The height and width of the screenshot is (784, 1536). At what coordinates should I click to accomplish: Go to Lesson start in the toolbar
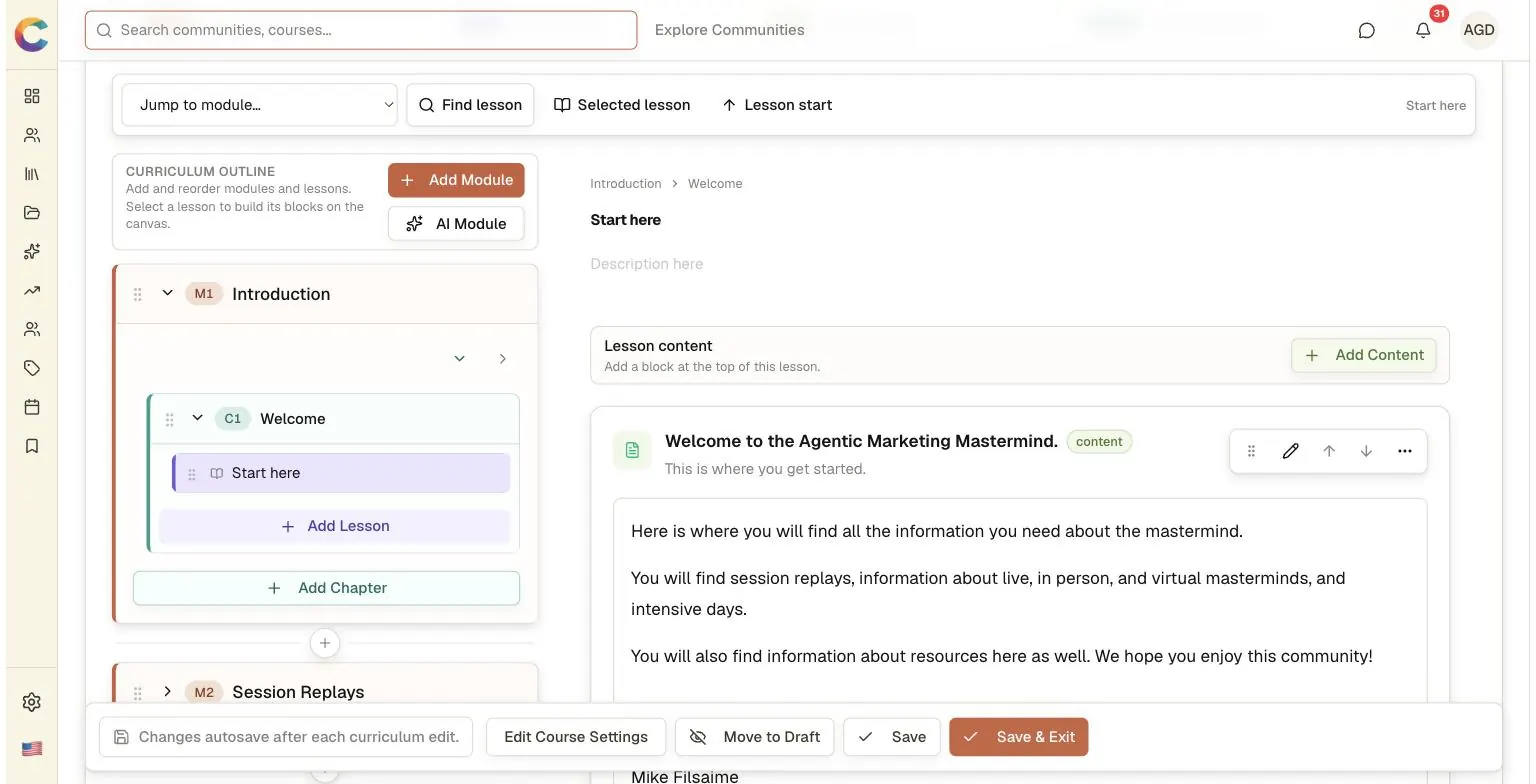click(777, 105)
